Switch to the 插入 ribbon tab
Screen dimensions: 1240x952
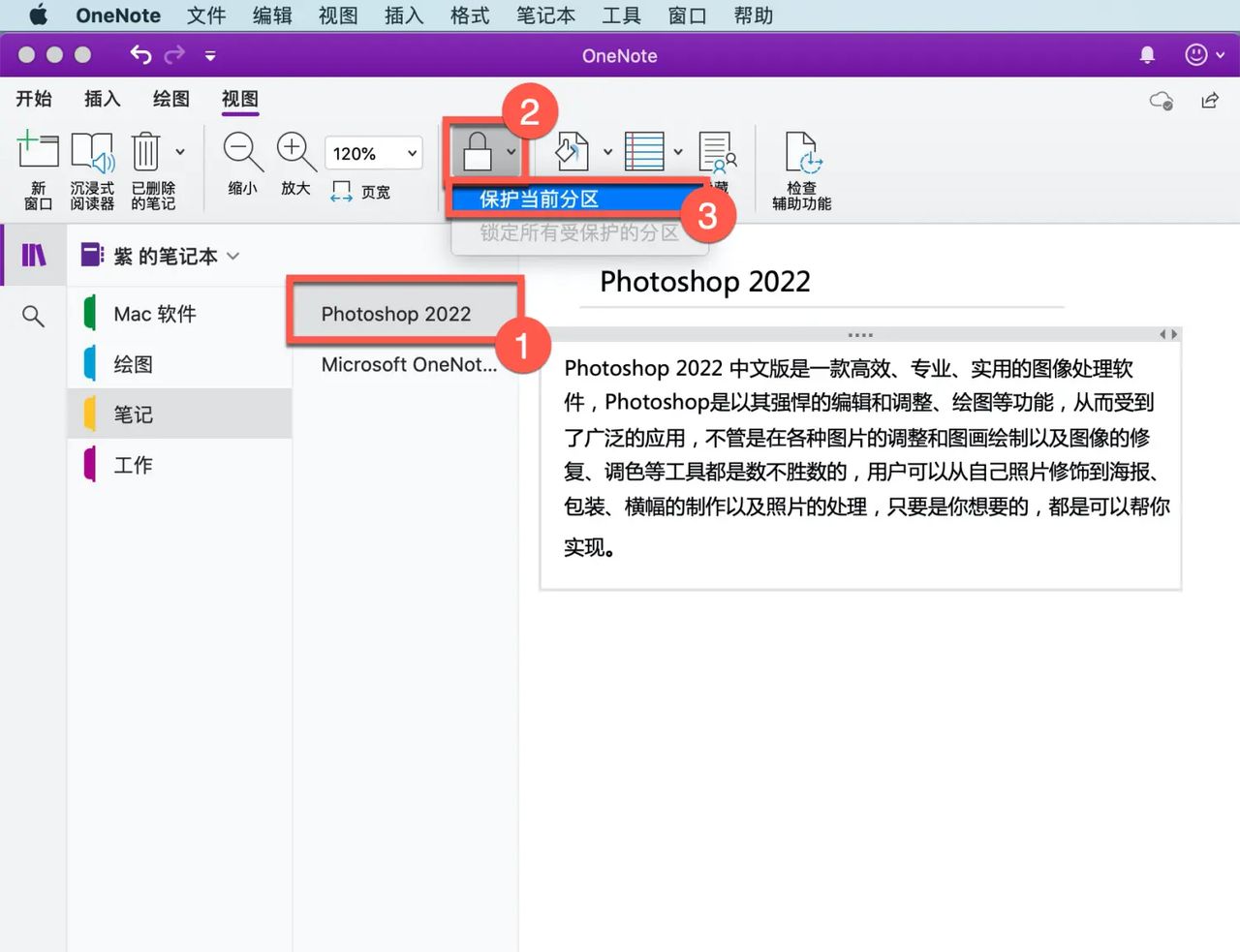click(x=102, y=98)
